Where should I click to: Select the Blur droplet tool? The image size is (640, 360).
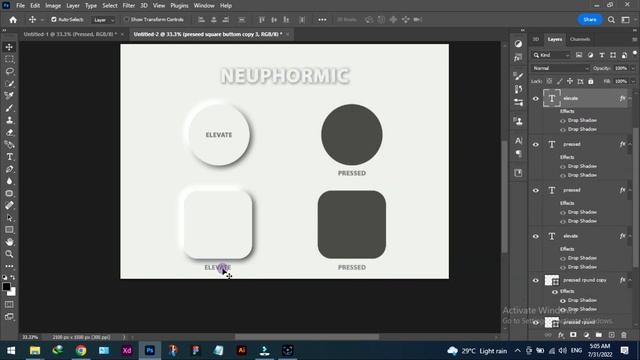click(9, 181)
